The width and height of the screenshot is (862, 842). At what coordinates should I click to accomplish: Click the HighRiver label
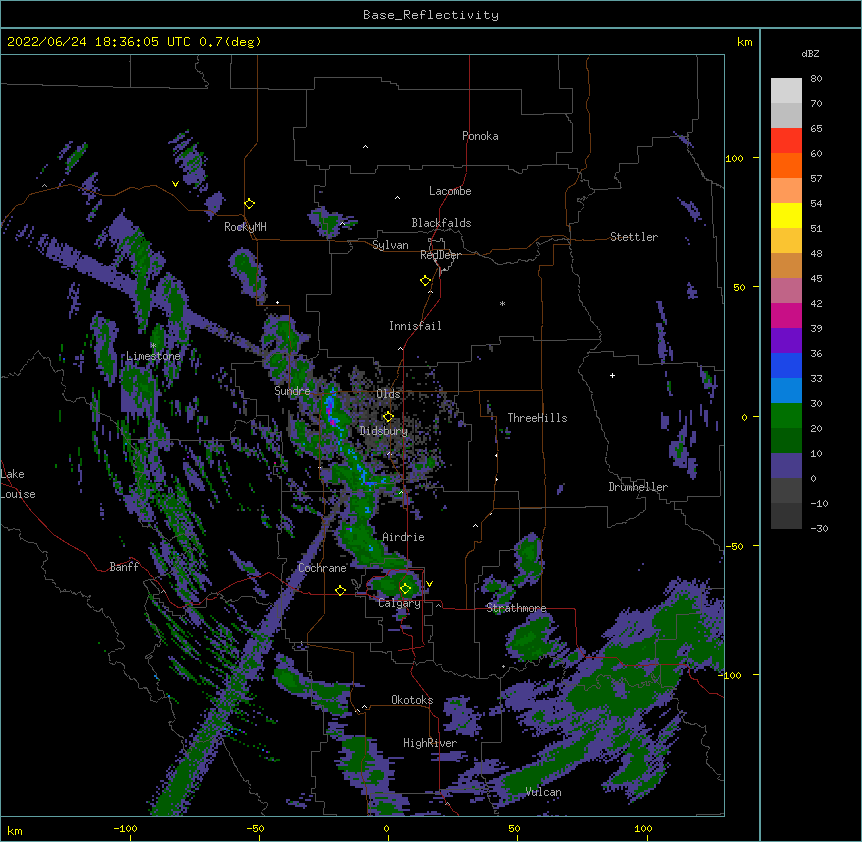pos(430,743)
